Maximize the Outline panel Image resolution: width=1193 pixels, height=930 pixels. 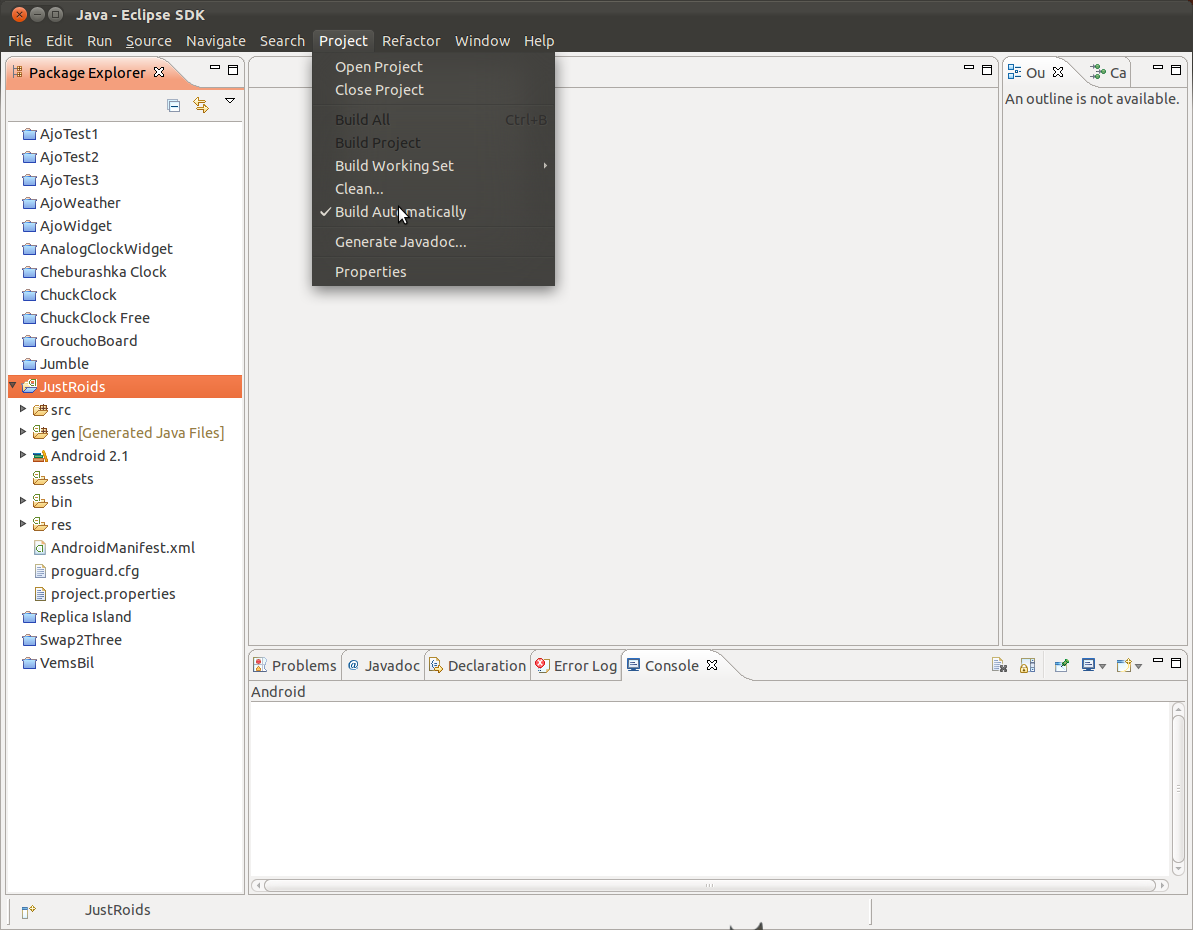coord(1176,69)
